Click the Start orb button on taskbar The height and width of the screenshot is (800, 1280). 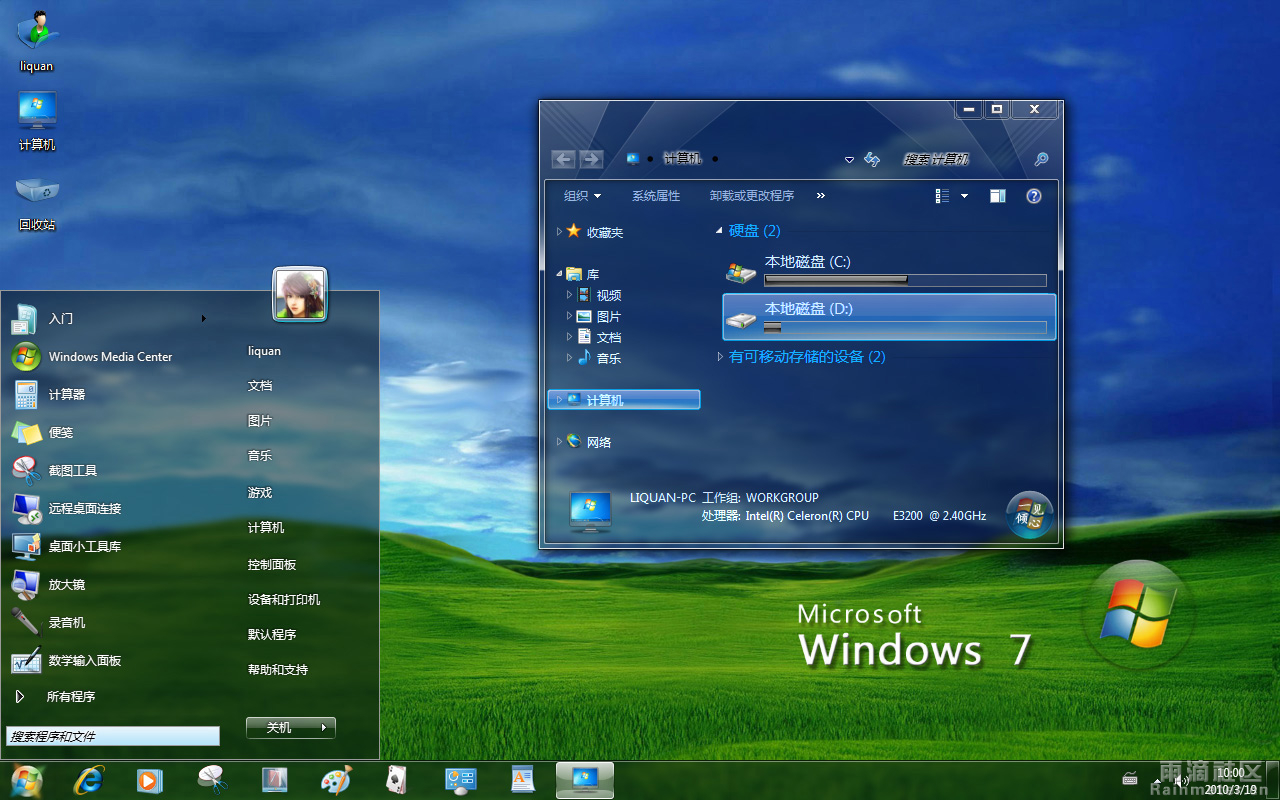tap(27, 780)
